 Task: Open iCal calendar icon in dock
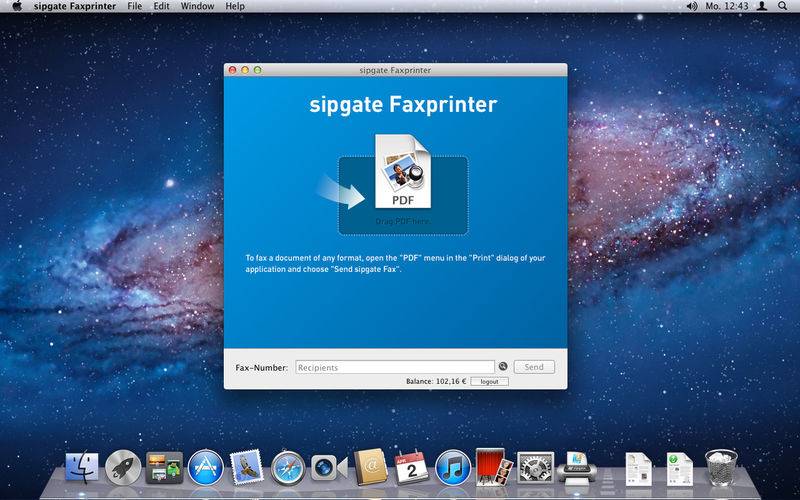point(412,467)
